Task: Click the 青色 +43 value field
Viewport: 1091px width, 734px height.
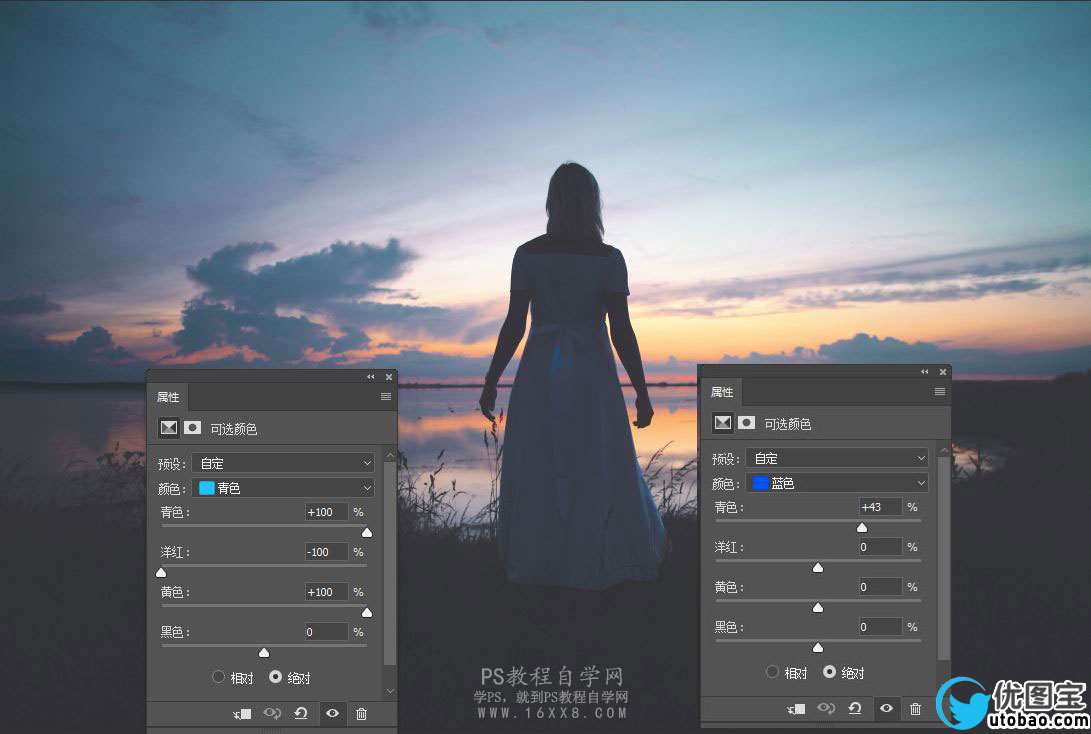Action: pyautogui.click(x=879, y=507)
